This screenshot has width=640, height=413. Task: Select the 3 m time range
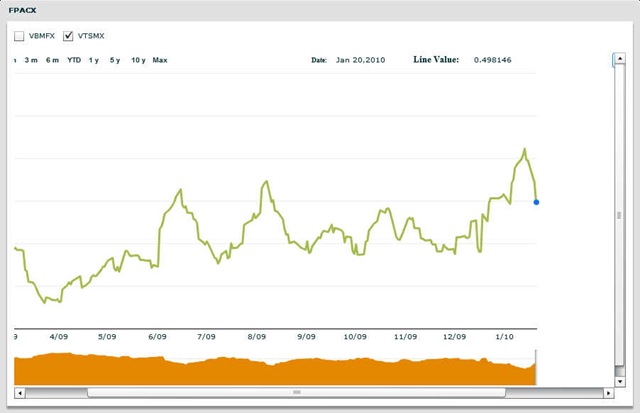point(31,60)
